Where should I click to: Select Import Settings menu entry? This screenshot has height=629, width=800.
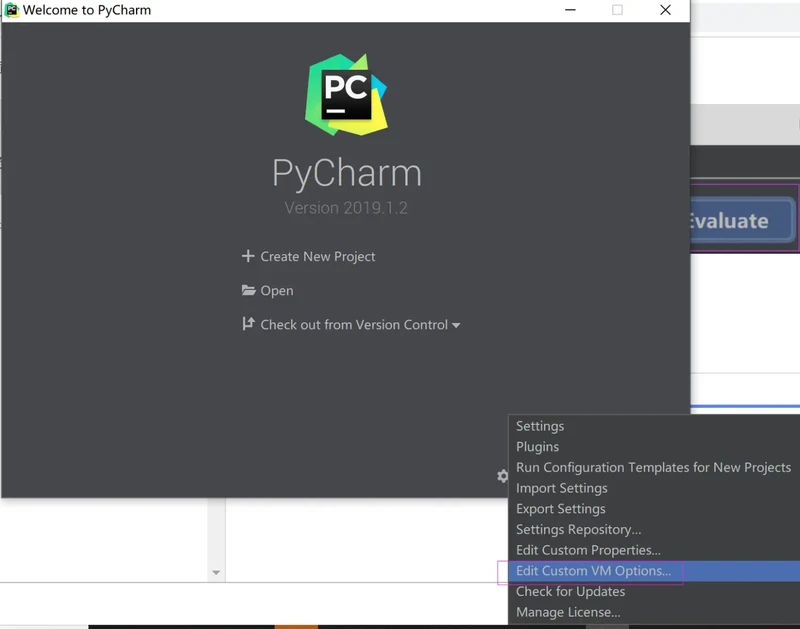pyautogui.click(x=561, y=488)
